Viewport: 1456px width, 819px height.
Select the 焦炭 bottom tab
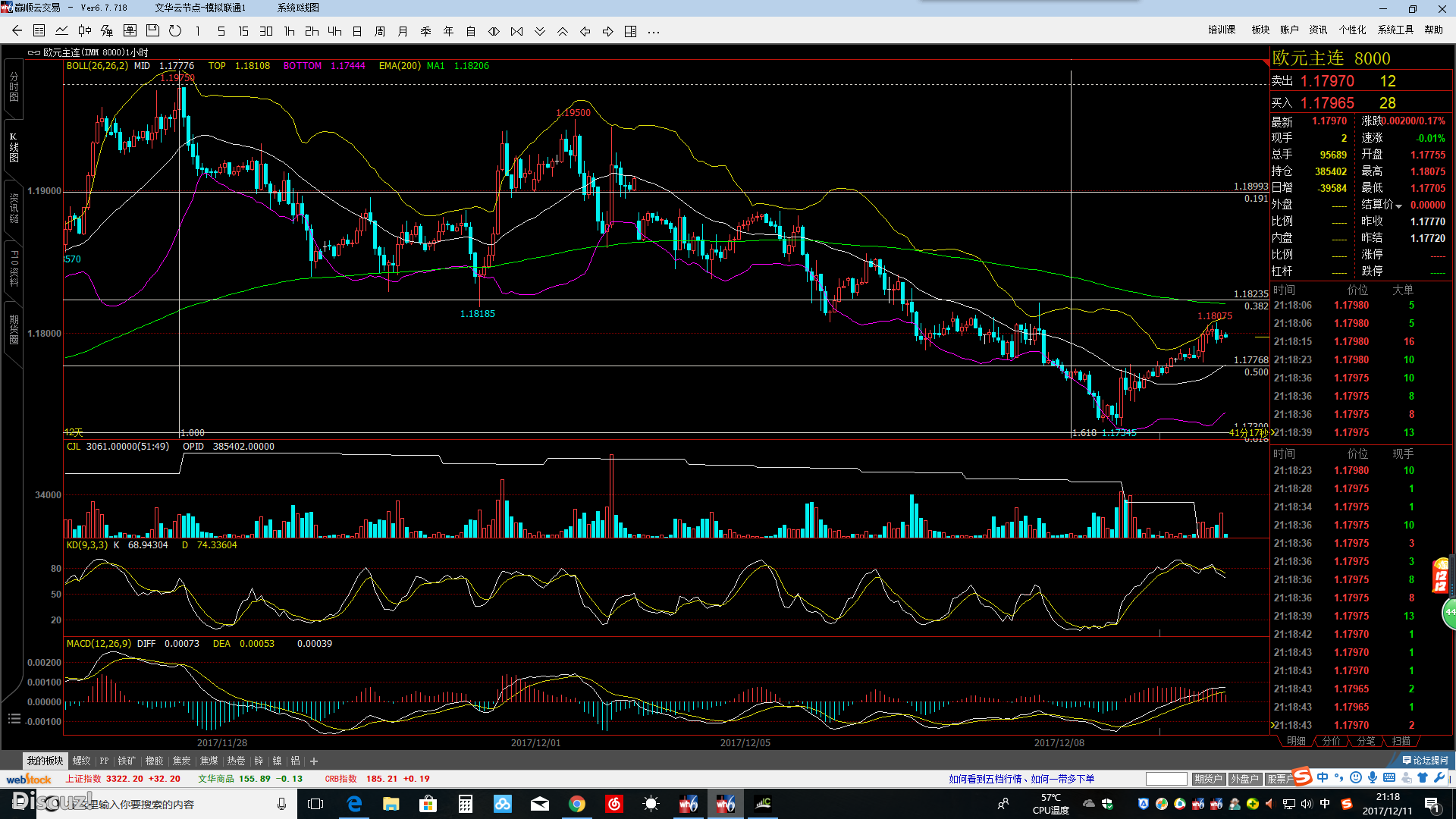[181, 761]
